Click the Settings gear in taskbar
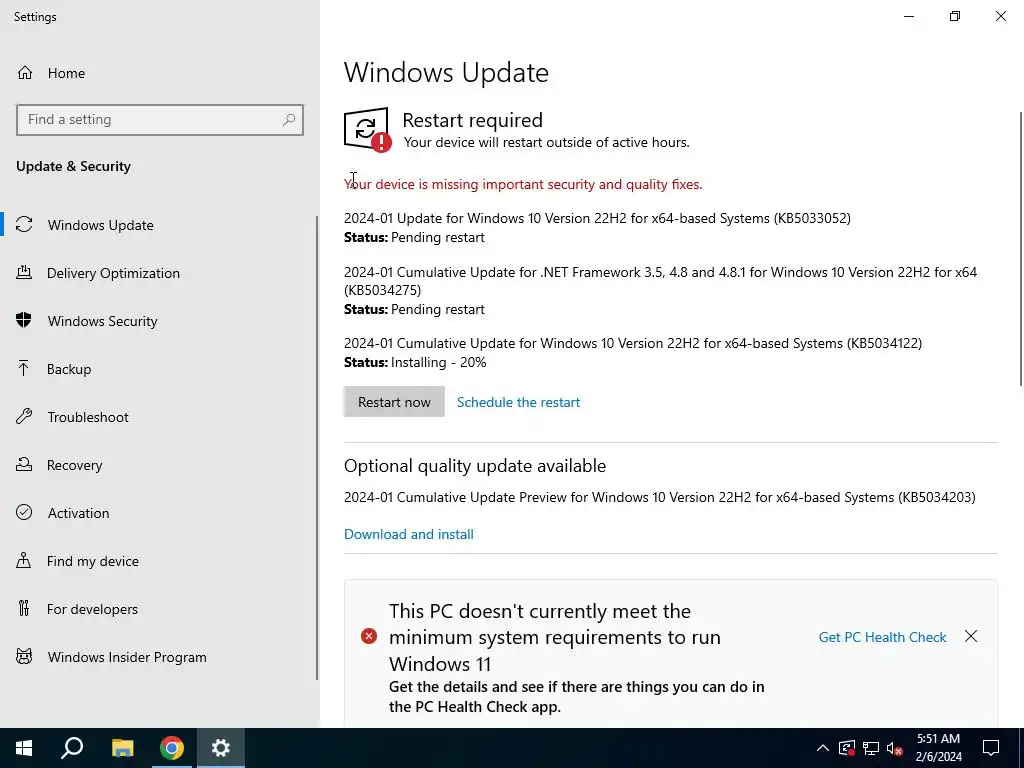1024x768 pixels. pyautogui.click(x=221, y=748)
